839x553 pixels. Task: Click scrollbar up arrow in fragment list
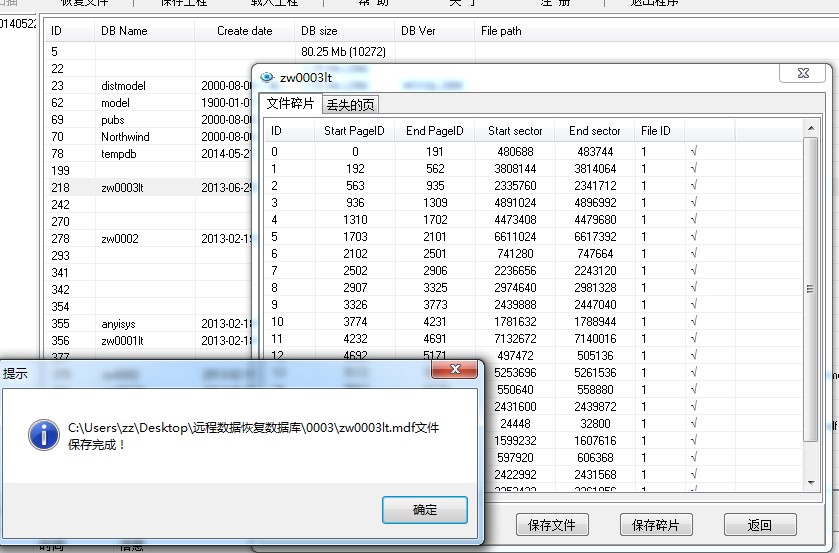811,128
